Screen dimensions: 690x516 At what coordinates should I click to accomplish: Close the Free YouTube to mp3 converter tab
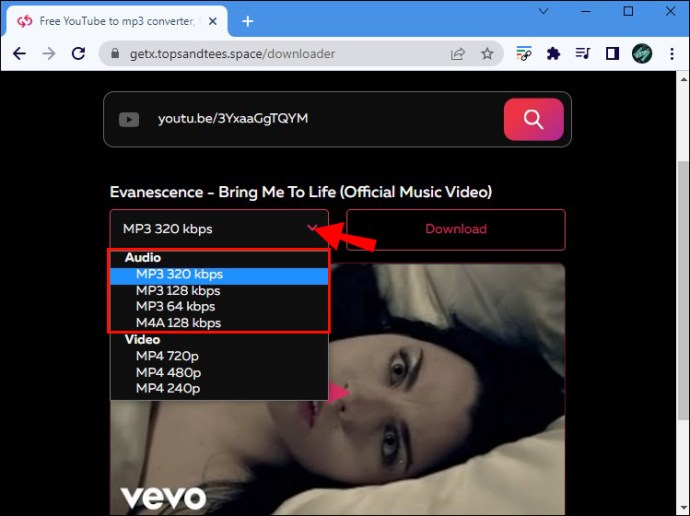click(213, 21)
